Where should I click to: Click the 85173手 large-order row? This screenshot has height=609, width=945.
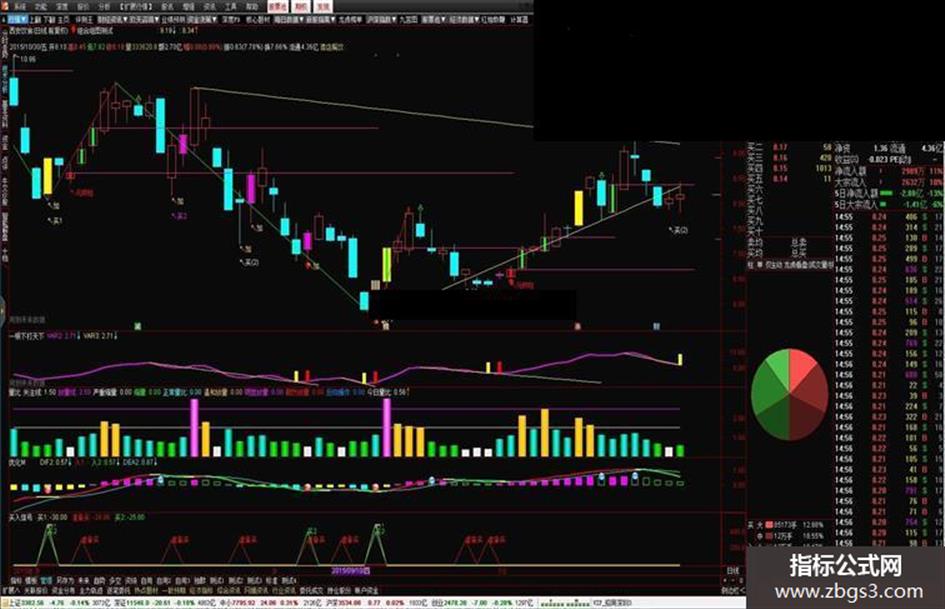pos(787,525)
